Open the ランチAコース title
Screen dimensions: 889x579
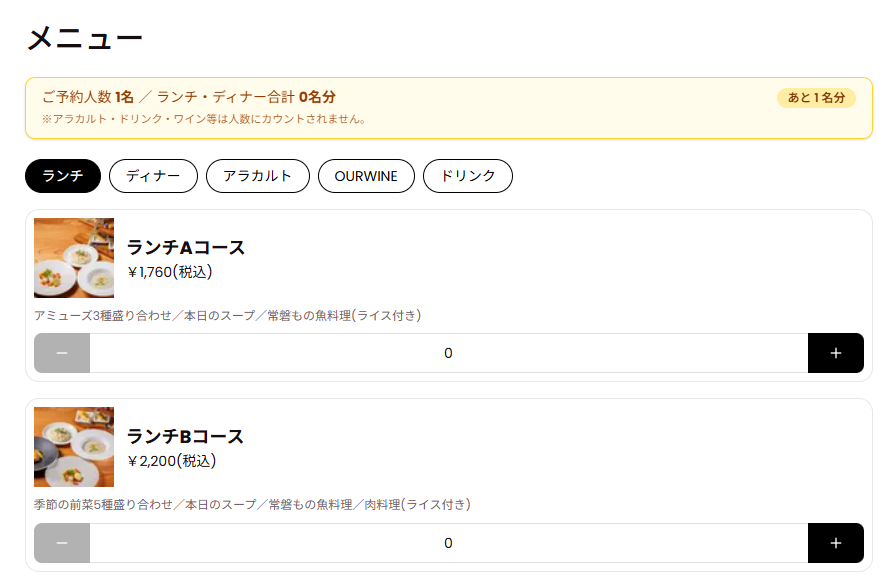click(x=186, y=248)
